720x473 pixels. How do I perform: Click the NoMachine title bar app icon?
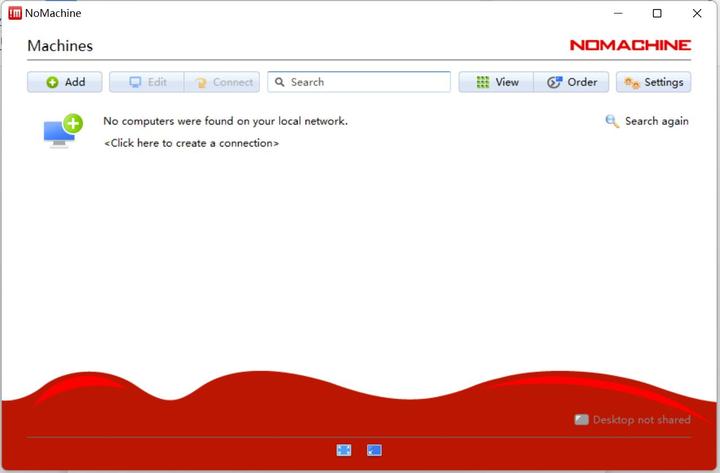pos(15,13)
